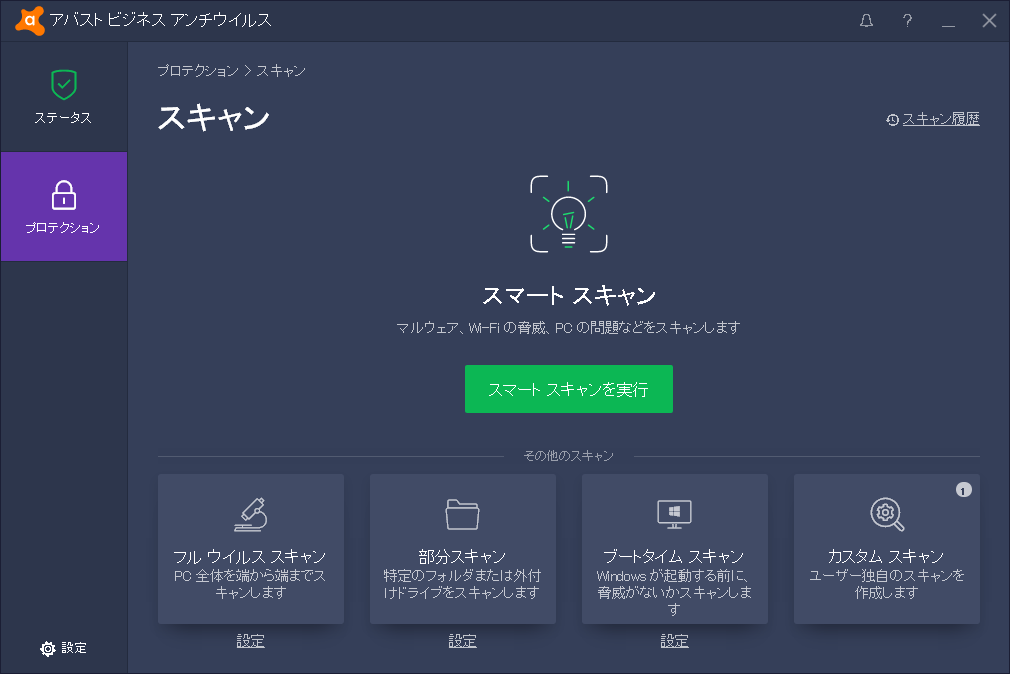Click the custom scan description ユーザー独自のスキャン

pos(887,584)
